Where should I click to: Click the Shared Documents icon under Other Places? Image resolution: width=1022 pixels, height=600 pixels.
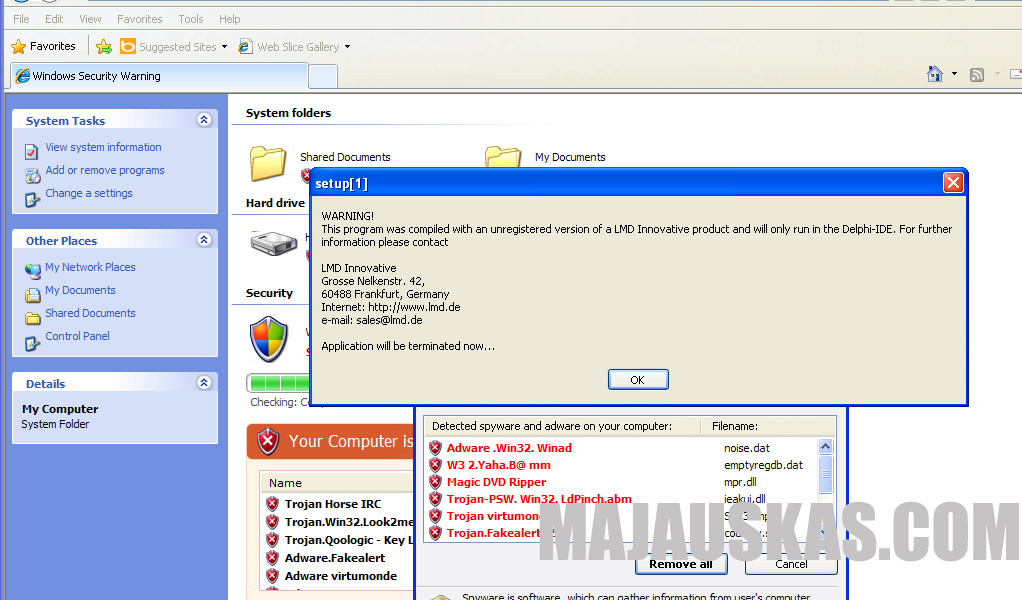pyautogui.click(x=33, y=318)
